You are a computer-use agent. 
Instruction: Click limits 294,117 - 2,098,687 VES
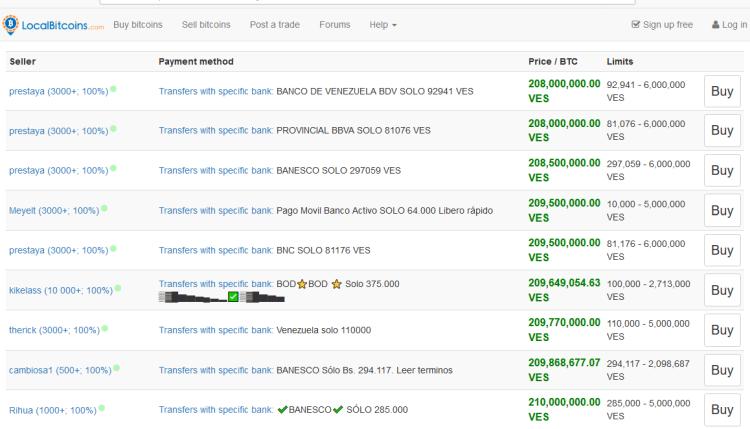click(x=648, y=370)
